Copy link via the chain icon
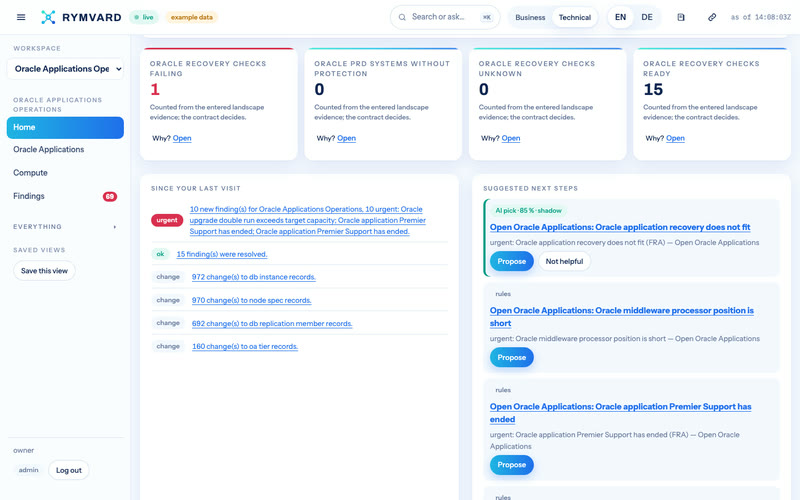The image size is (800, 500). (x=712, y=17)
